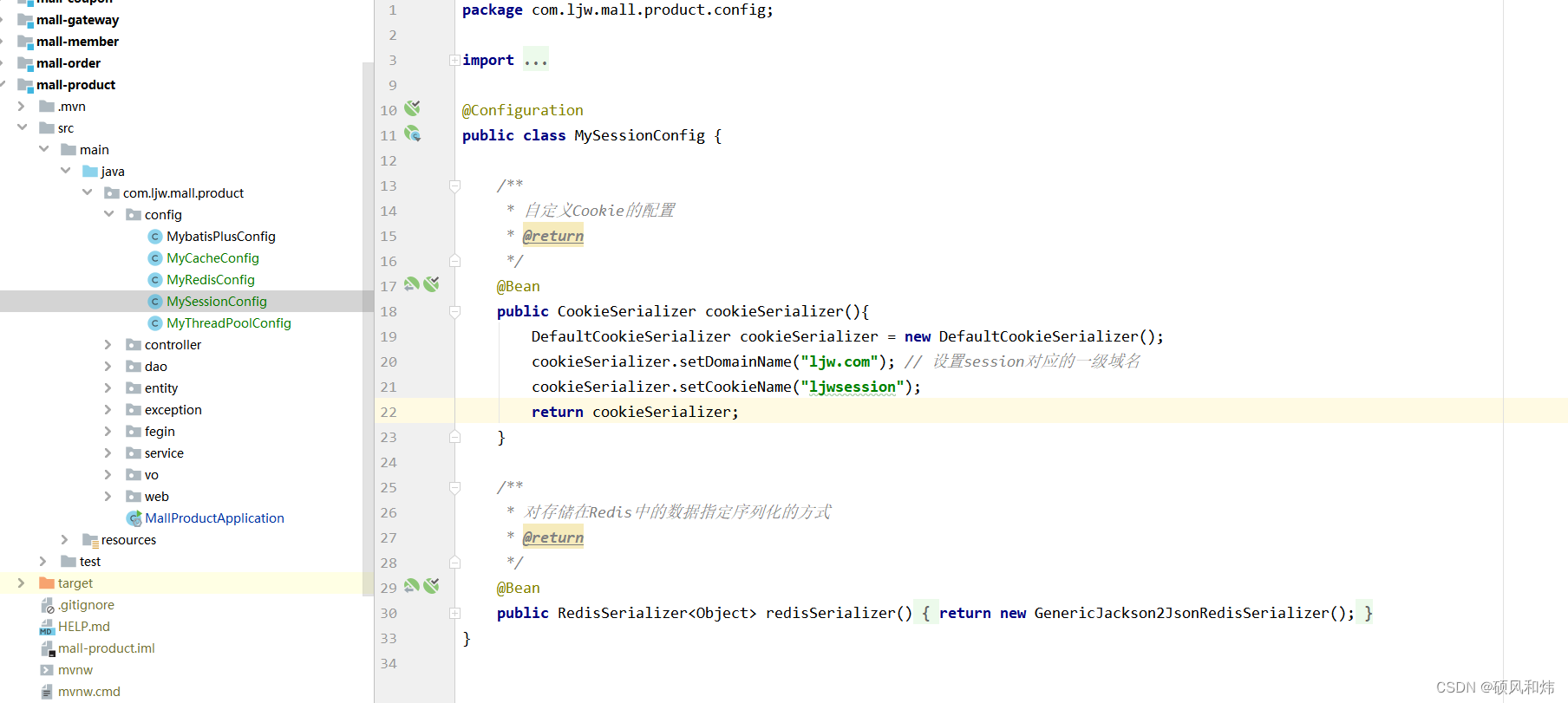Click the Spring bean gutter icon on line 11
This screenshot has height=703, width=1568.
(413, 133)
